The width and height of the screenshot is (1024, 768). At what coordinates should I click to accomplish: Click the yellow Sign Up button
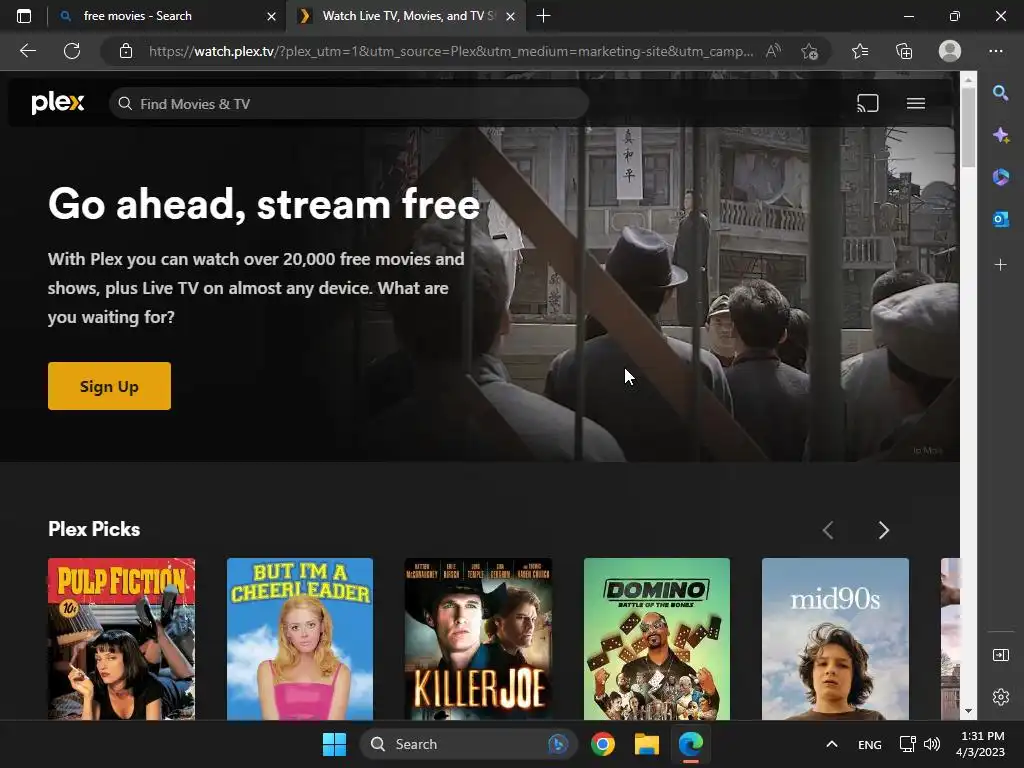tap(109, 386)
